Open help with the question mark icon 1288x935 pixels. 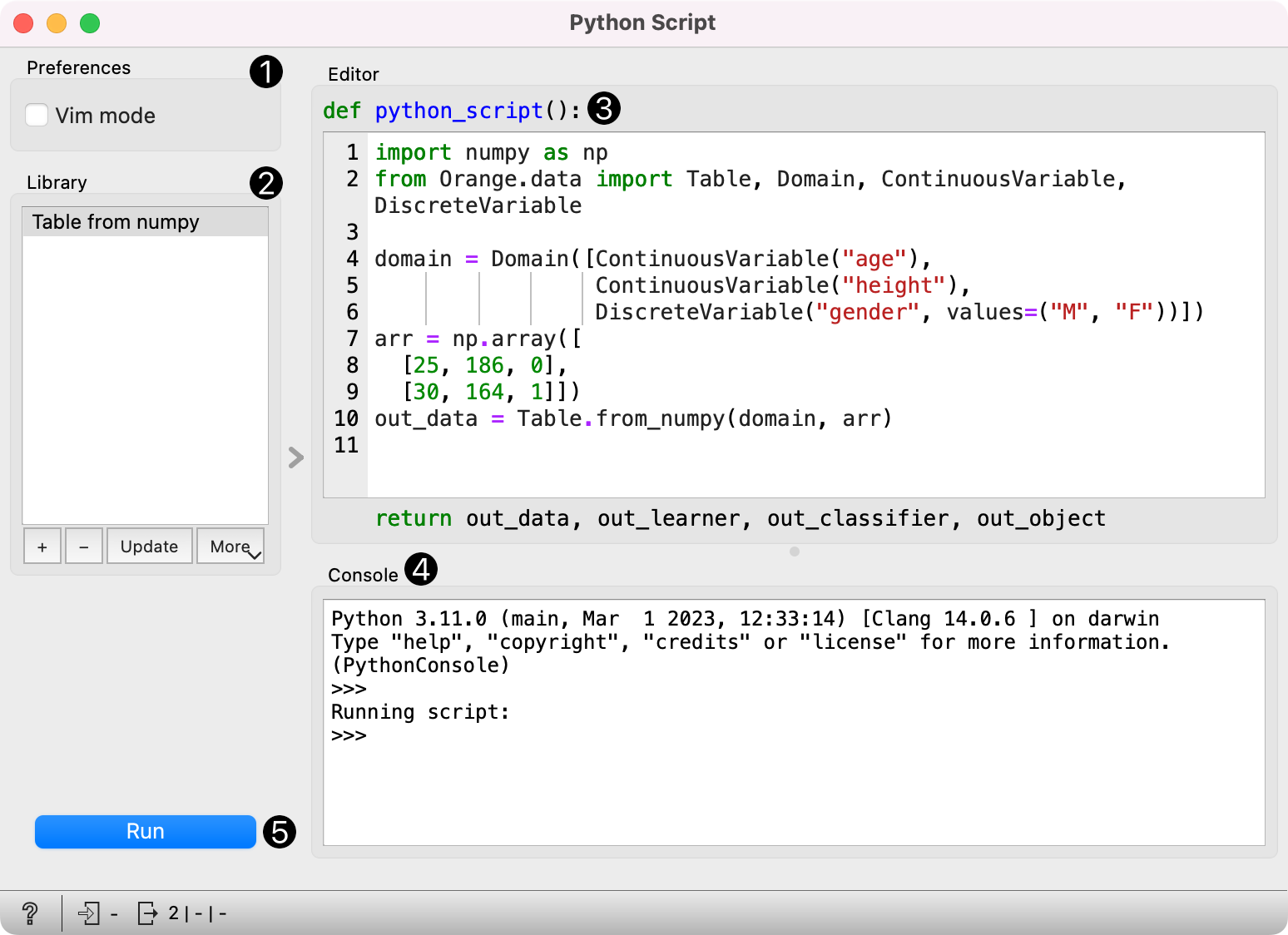pyautogui.click(x=30, y=913)
